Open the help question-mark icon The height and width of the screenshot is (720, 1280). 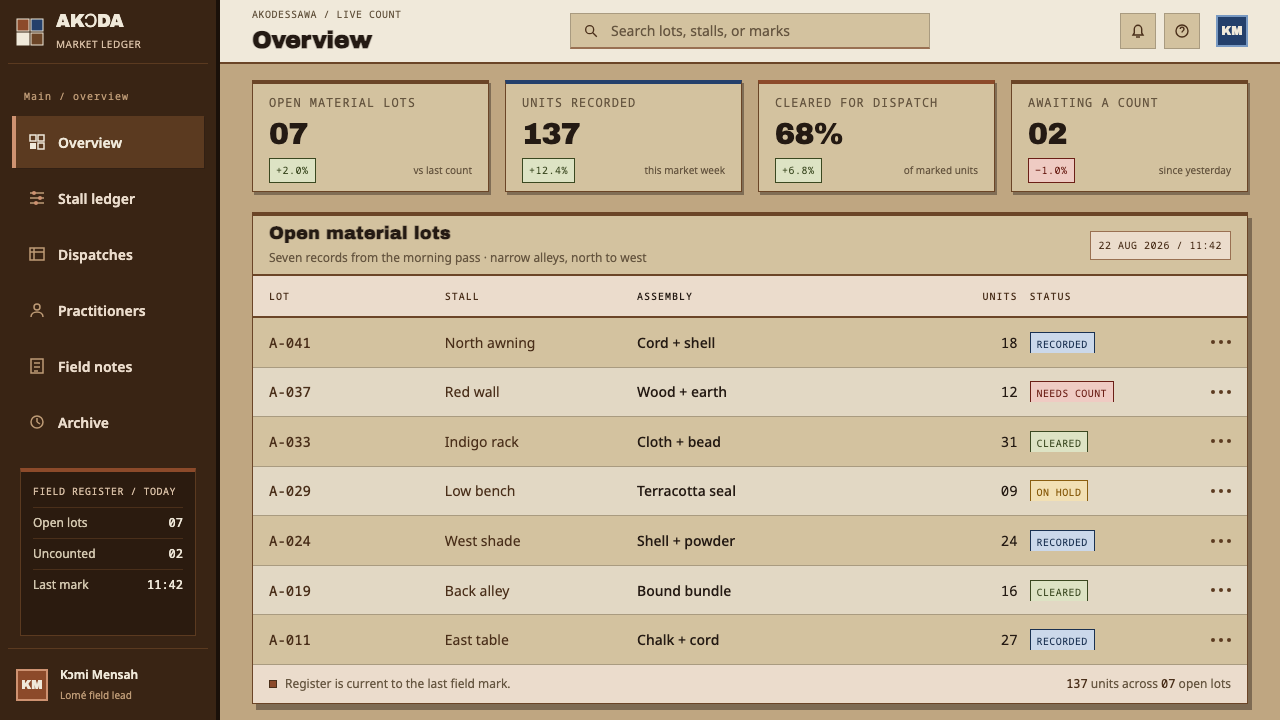tap(1182, 31)
